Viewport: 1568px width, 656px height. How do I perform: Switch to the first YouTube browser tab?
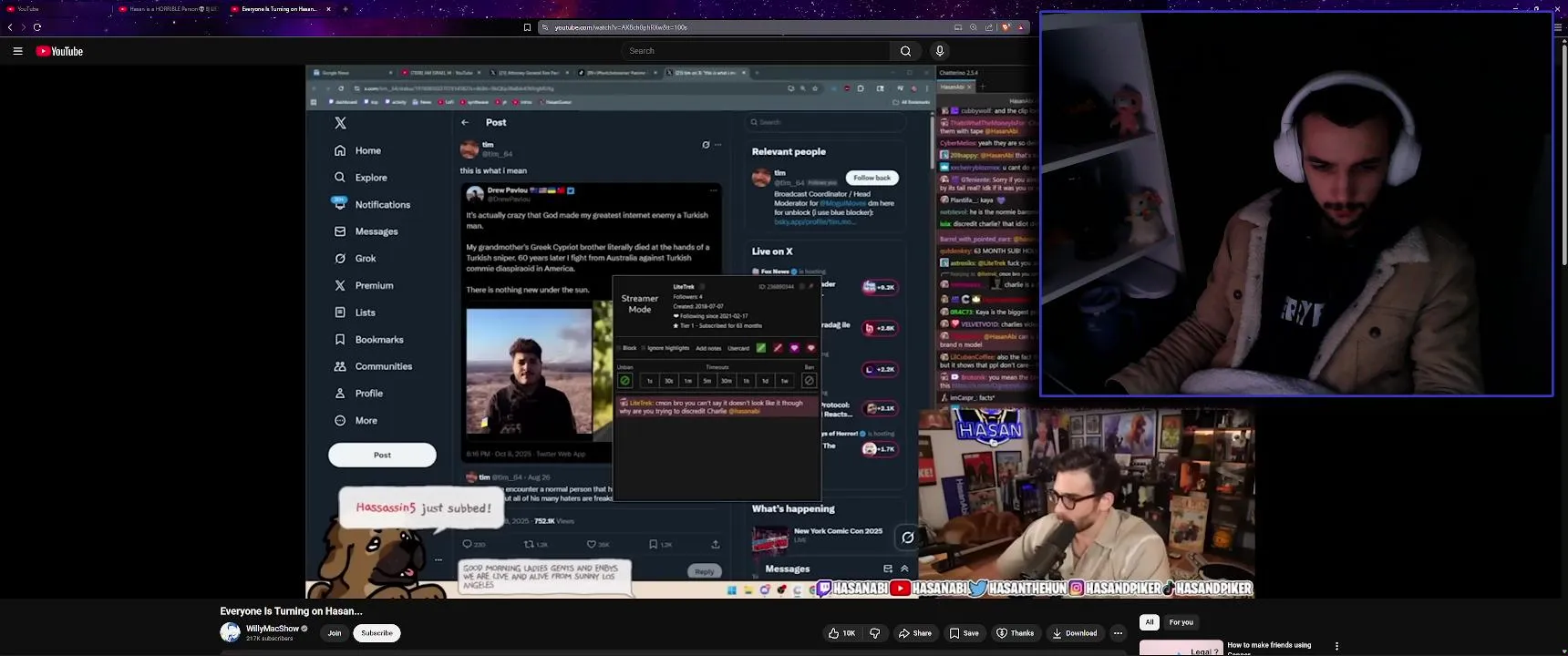[x=55, y=9]
